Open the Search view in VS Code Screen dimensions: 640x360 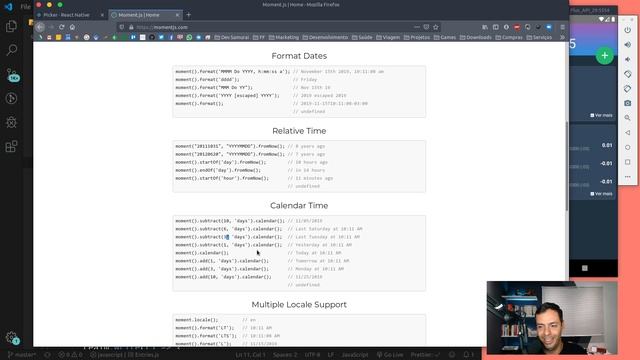click(11, 50)
